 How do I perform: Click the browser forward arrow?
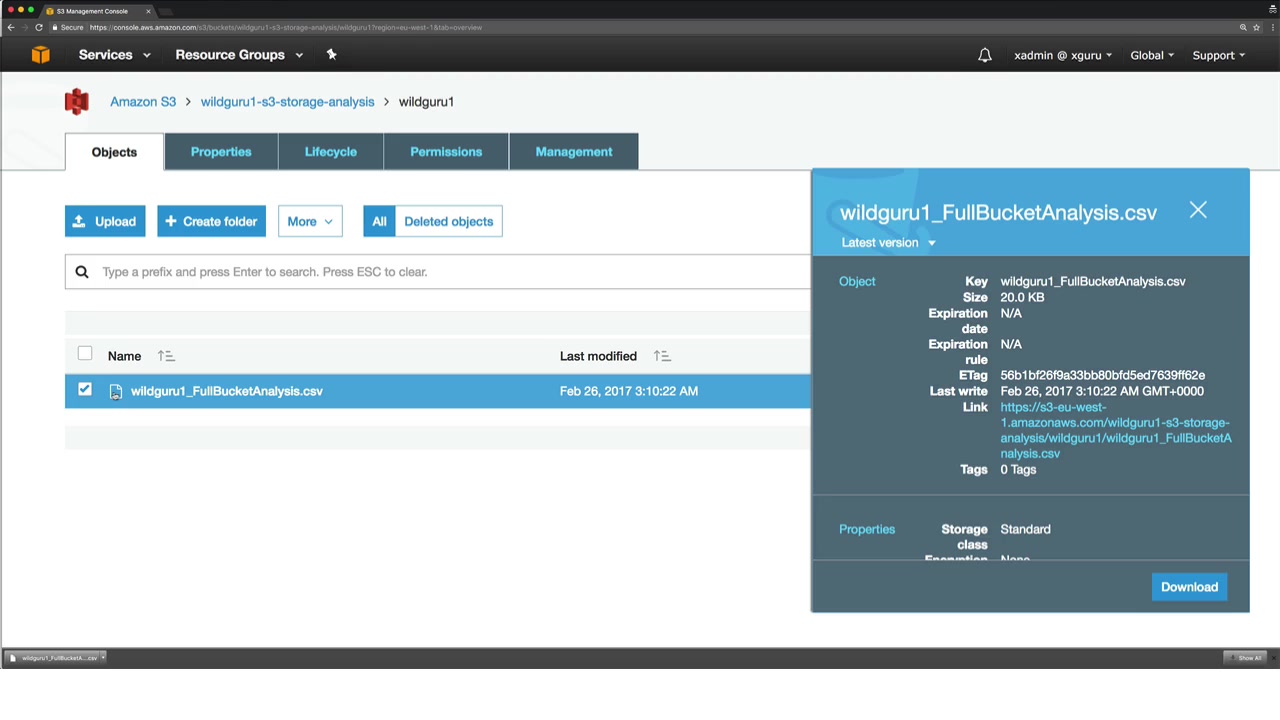click(25, 27)
